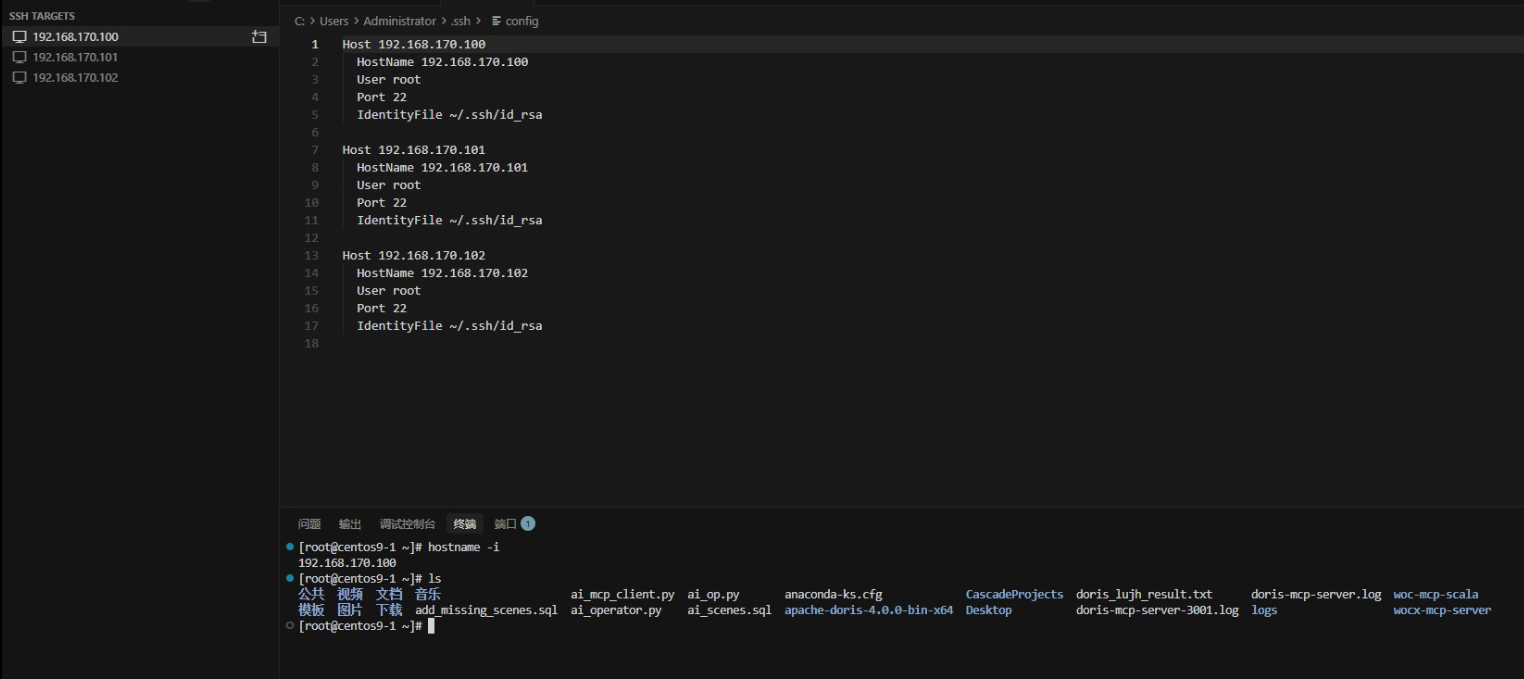The height and width of the screenshot is (679, 1524).
Task: Click wocx-mcp-server in terminal listing
Action: 1442,610
